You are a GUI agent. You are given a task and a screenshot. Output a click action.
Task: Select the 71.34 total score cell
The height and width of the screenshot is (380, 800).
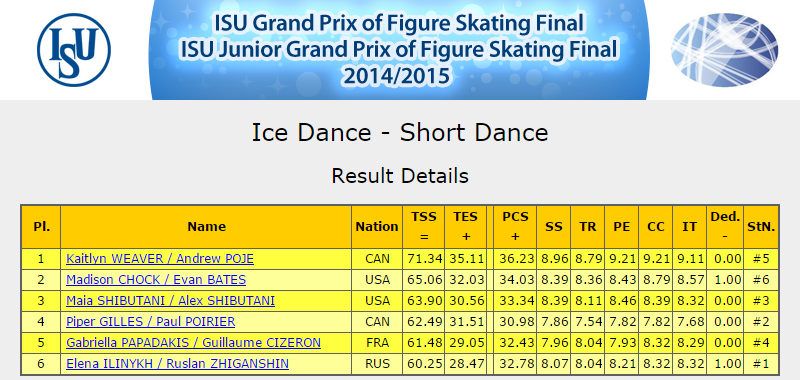424,259
